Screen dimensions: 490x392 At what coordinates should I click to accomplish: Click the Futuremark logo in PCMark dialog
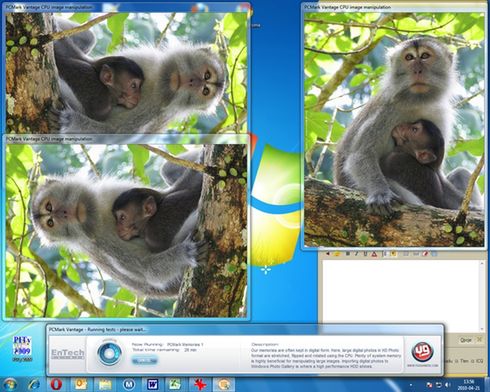coord(422,354)
